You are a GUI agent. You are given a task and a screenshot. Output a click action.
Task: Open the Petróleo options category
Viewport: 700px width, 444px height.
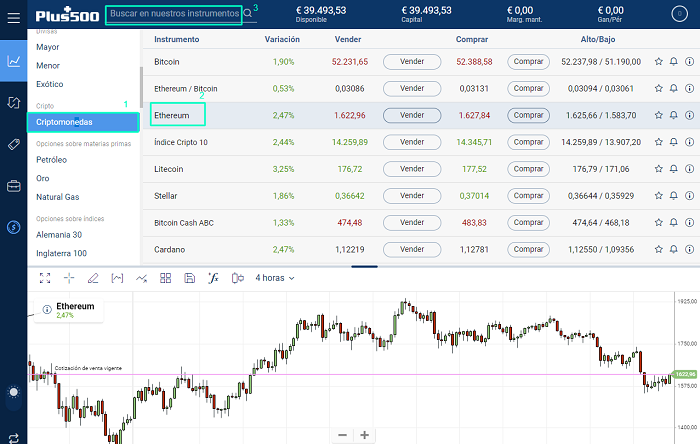(x=51, y=160)
